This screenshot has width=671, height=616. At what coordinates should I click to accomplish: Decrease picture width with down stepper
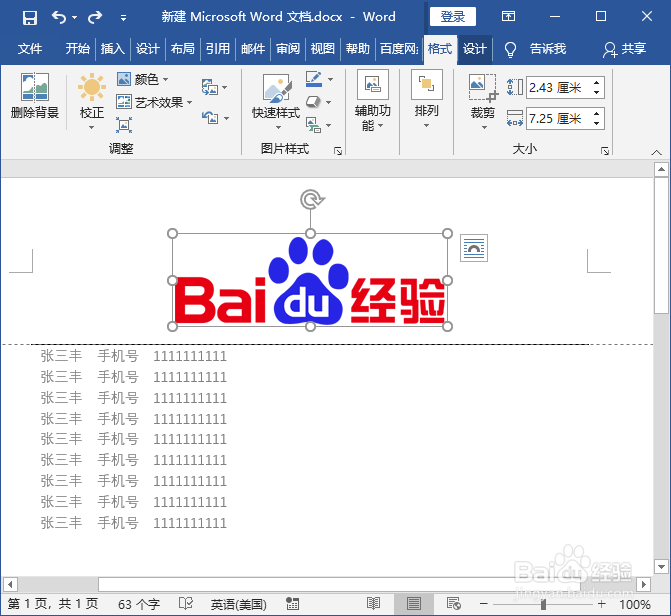597,124
